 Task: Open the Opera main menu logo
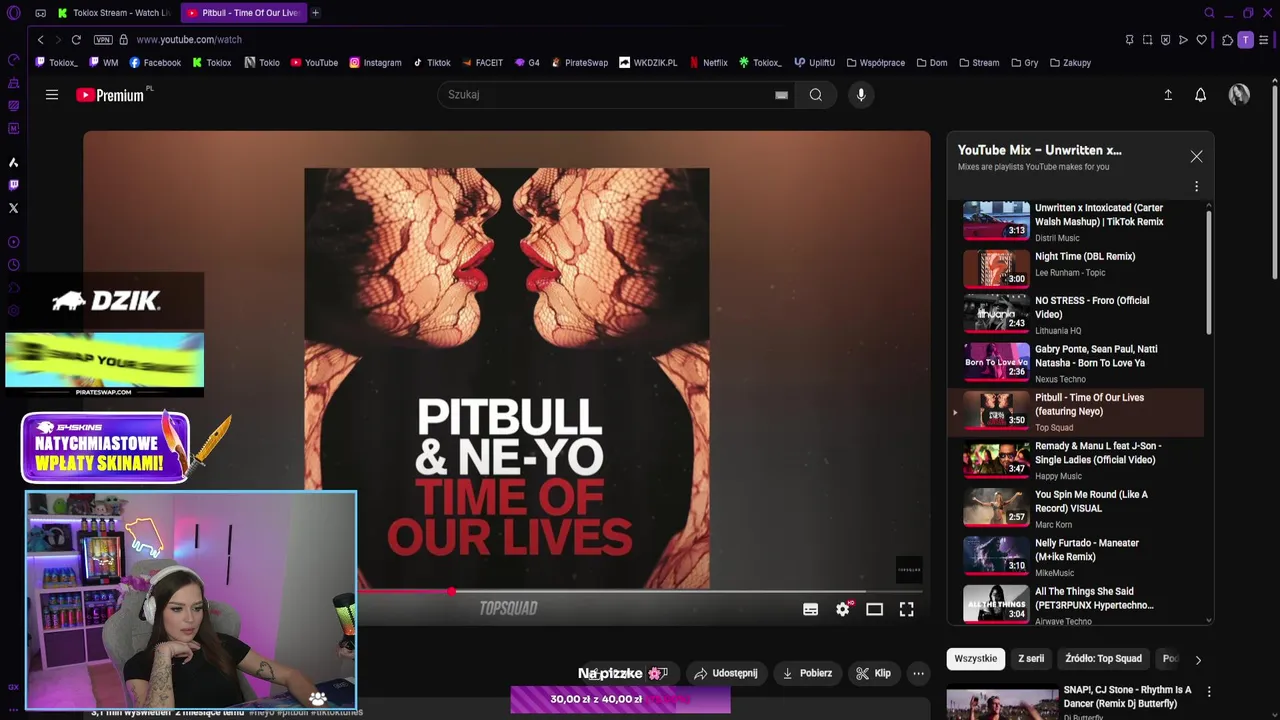pos(13,13)
